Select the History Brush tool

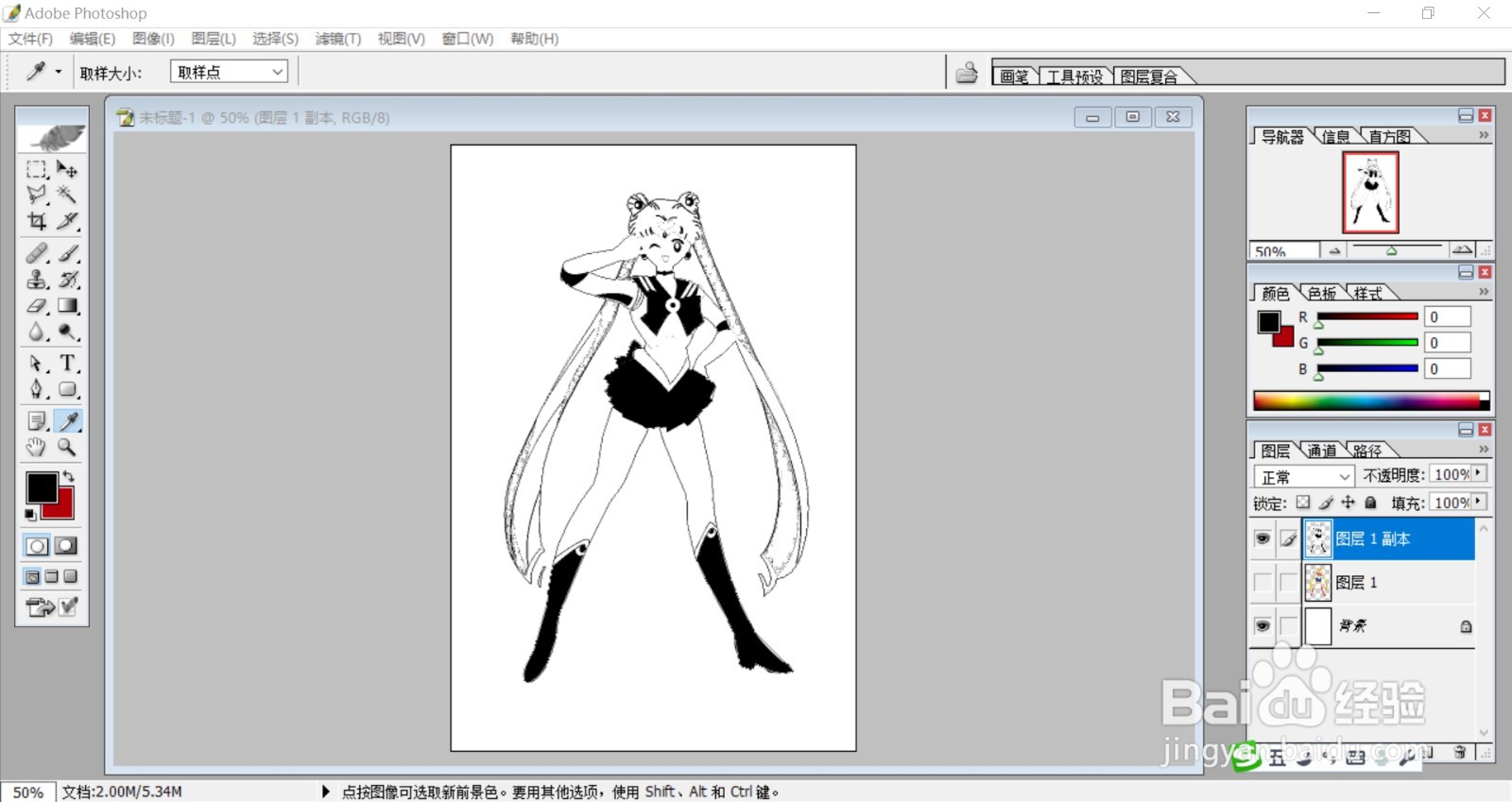(67, 280)
